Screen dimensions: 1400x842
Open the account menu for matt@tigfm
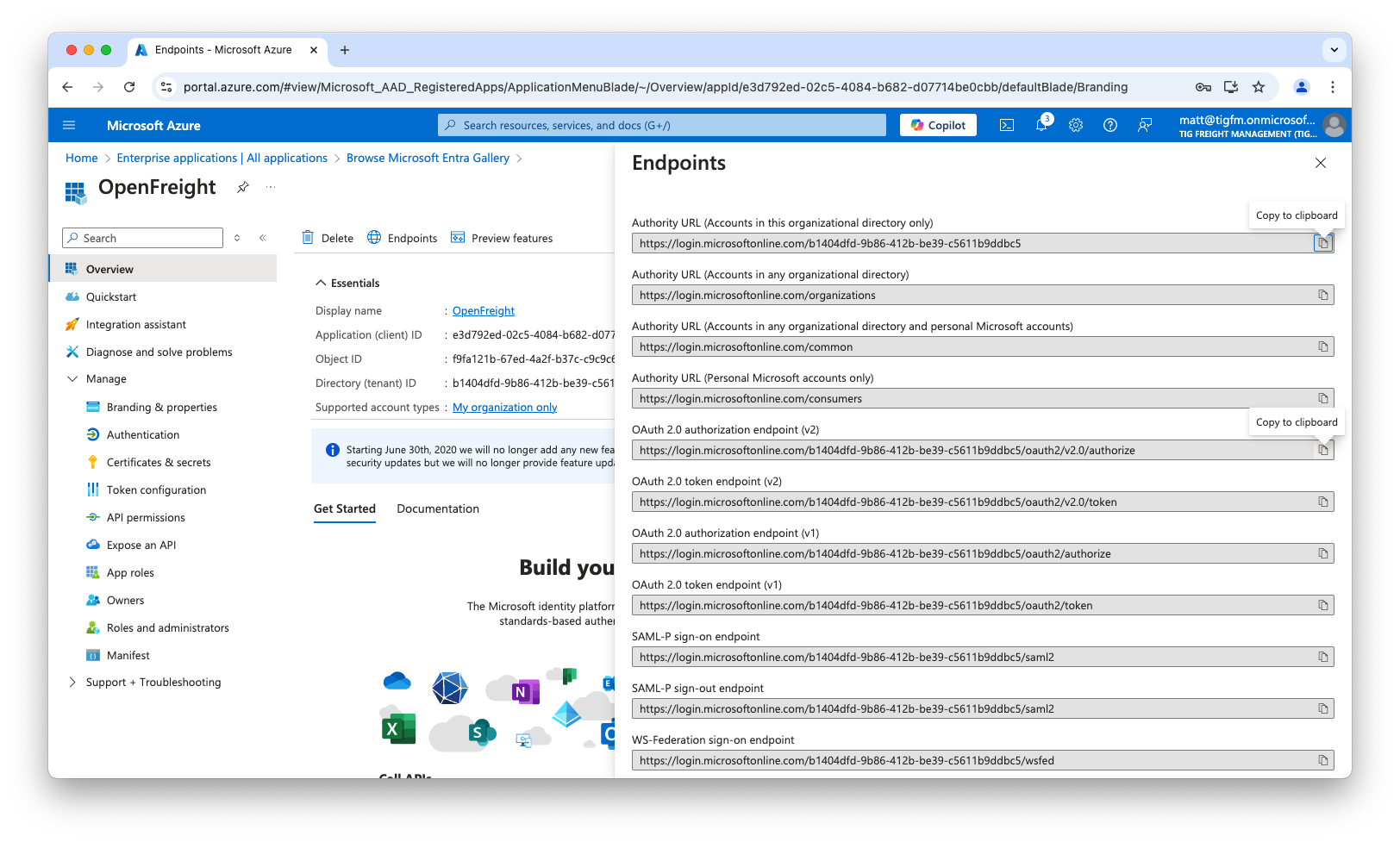(1261, 125)
